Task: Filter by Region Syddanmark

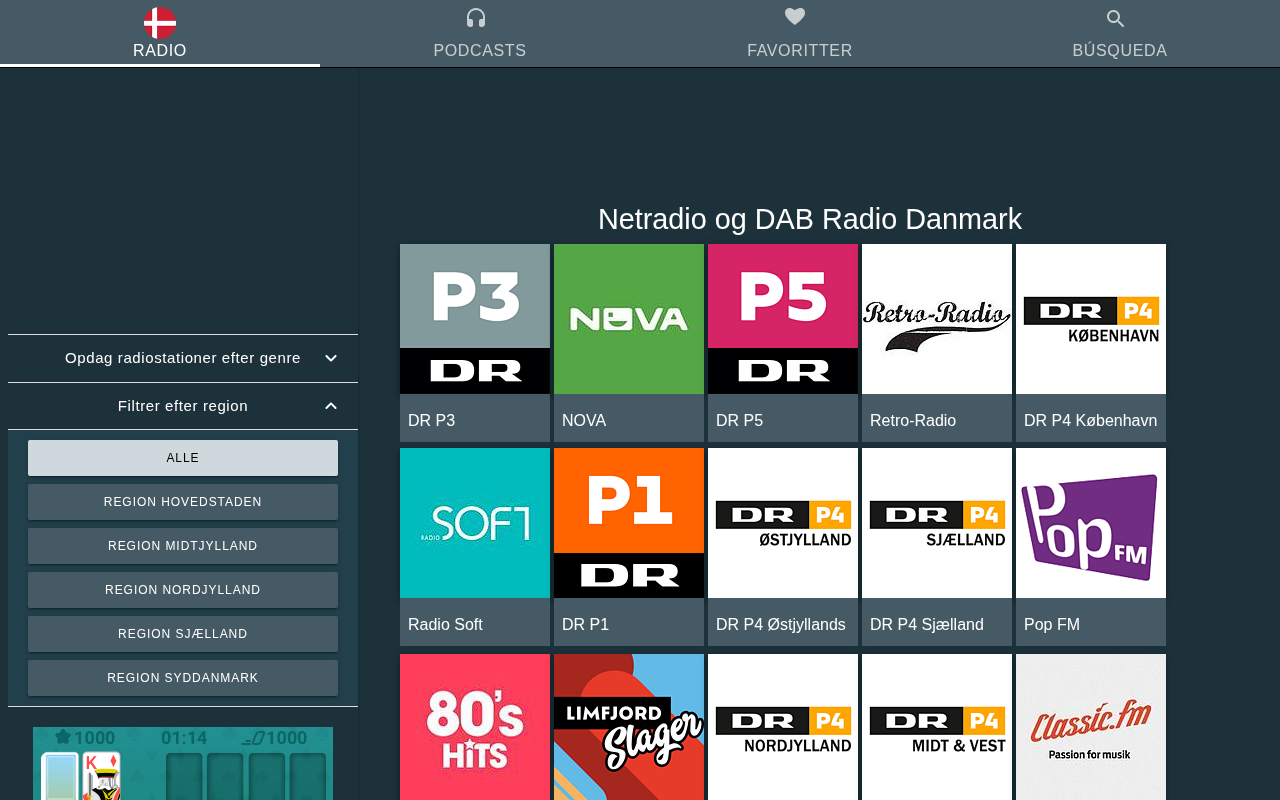Action: pyautogui.click(x=183, y=678)
